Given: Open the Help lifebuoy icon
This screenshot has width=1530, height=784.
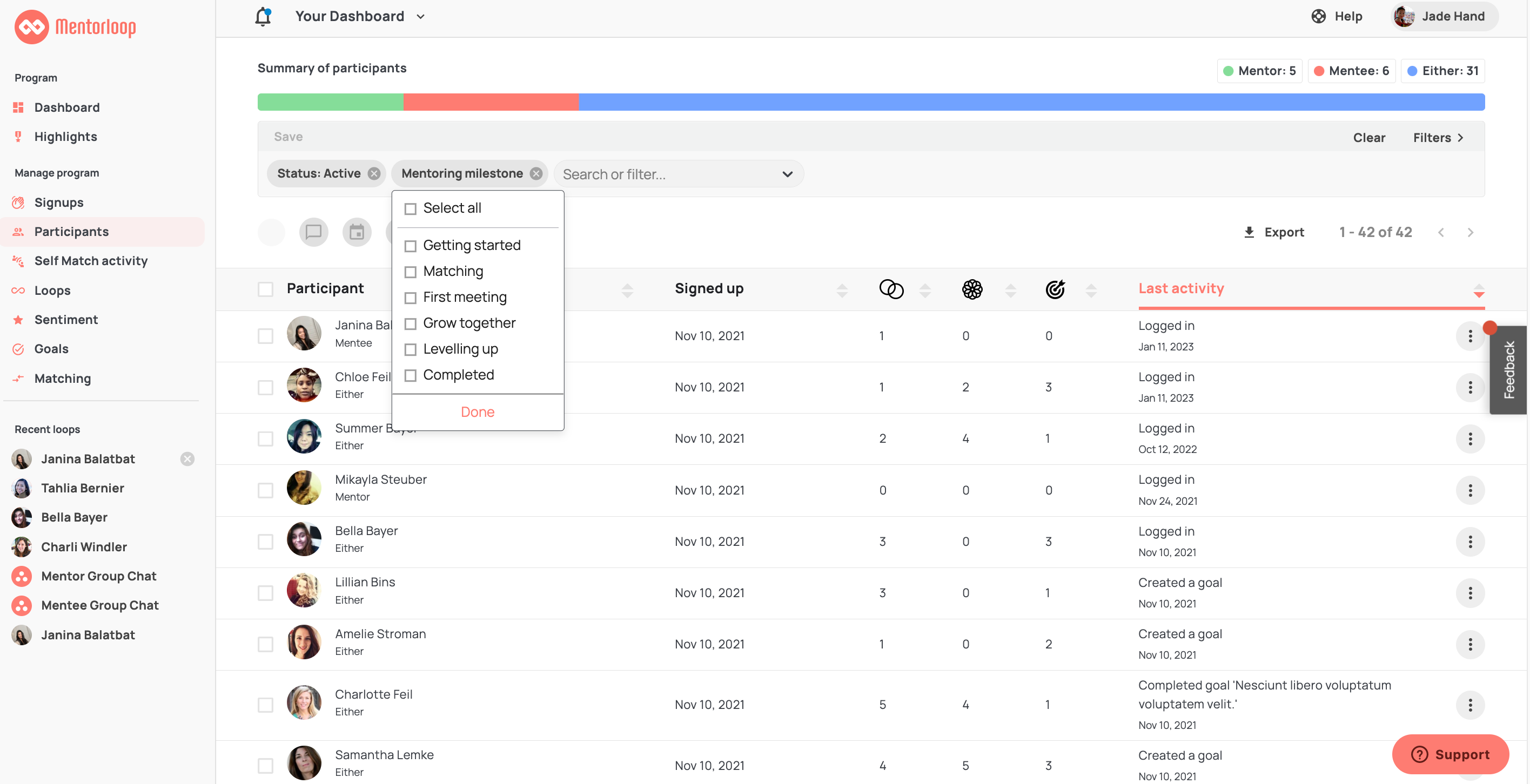Looking at the screenshot, I should [x=1318, y=16].
